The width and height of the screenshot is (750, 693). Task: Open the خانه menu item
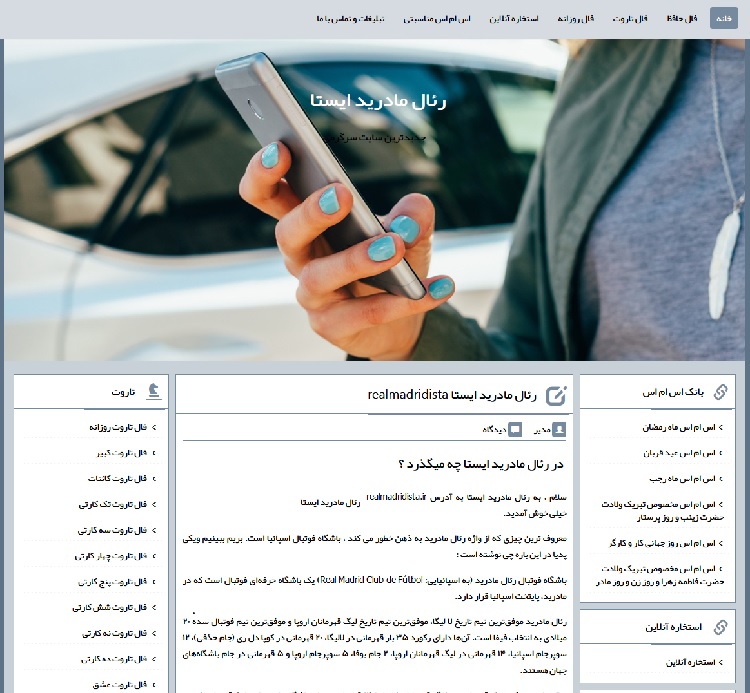coord(723,18)
